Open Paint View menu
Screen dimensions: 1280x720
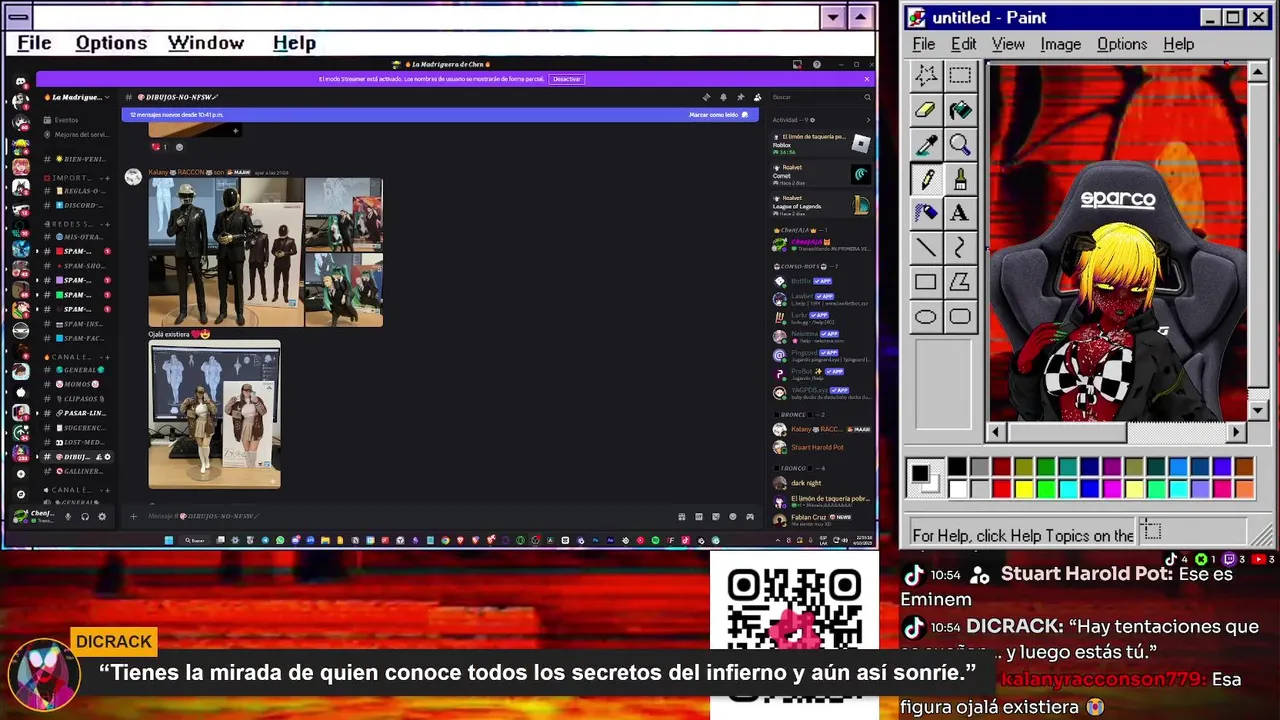pos(1008,44)
